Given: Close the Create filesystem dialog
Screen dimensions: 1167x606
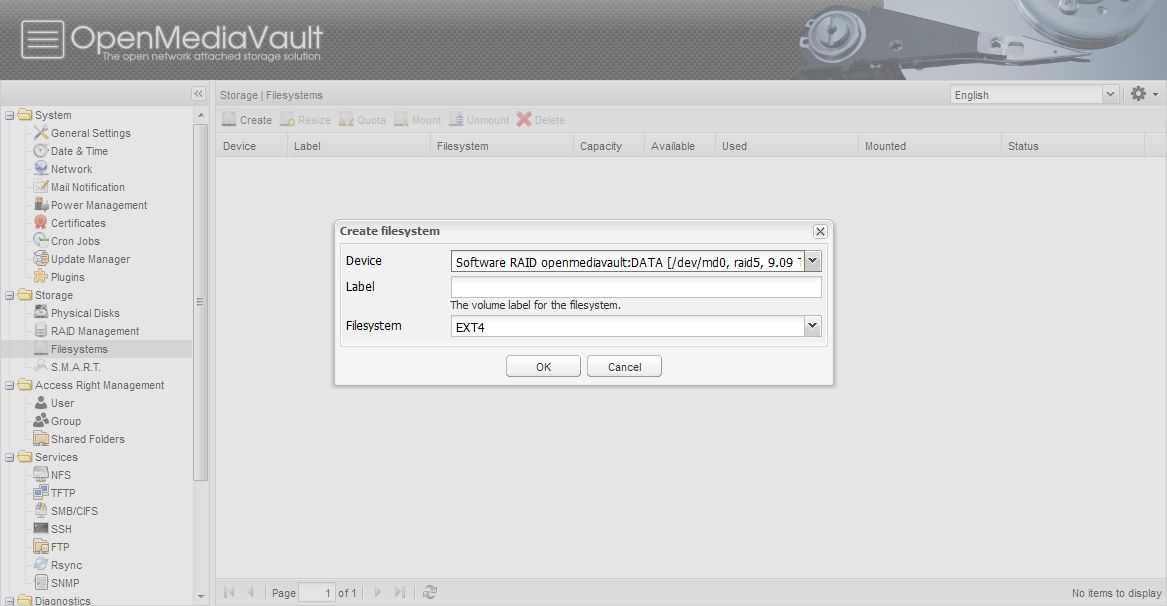Looking at the screenshot, I should (820, 232).
